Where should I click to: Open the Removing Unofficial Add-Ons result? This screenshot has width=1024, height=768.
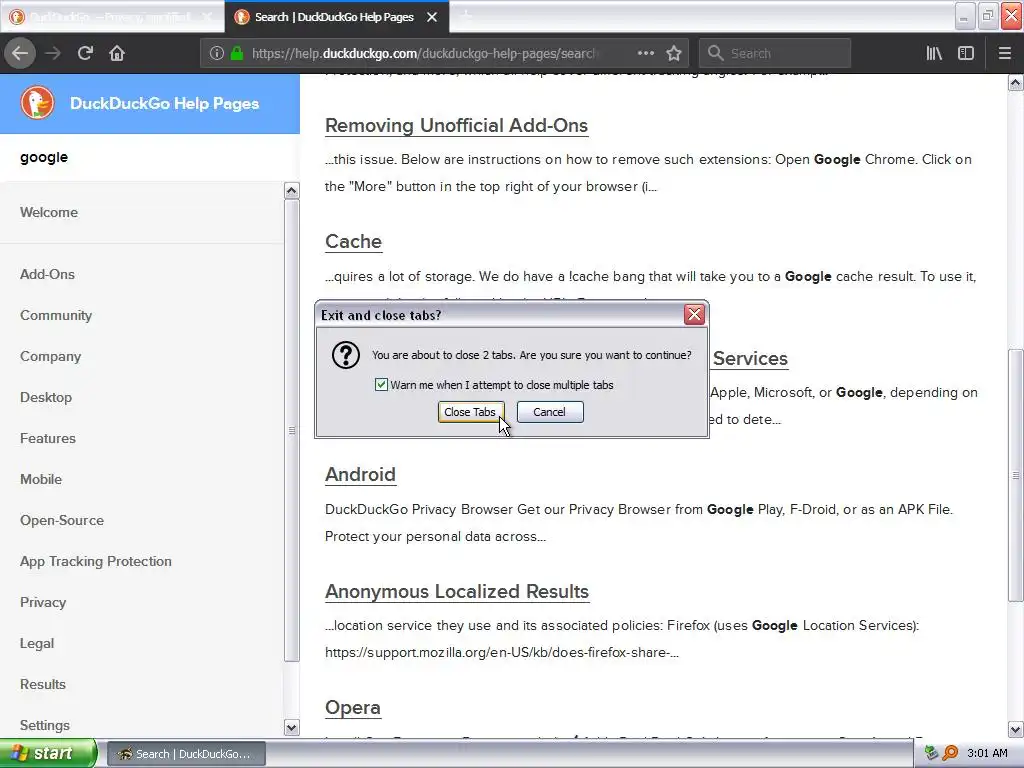tap(456, 125)
